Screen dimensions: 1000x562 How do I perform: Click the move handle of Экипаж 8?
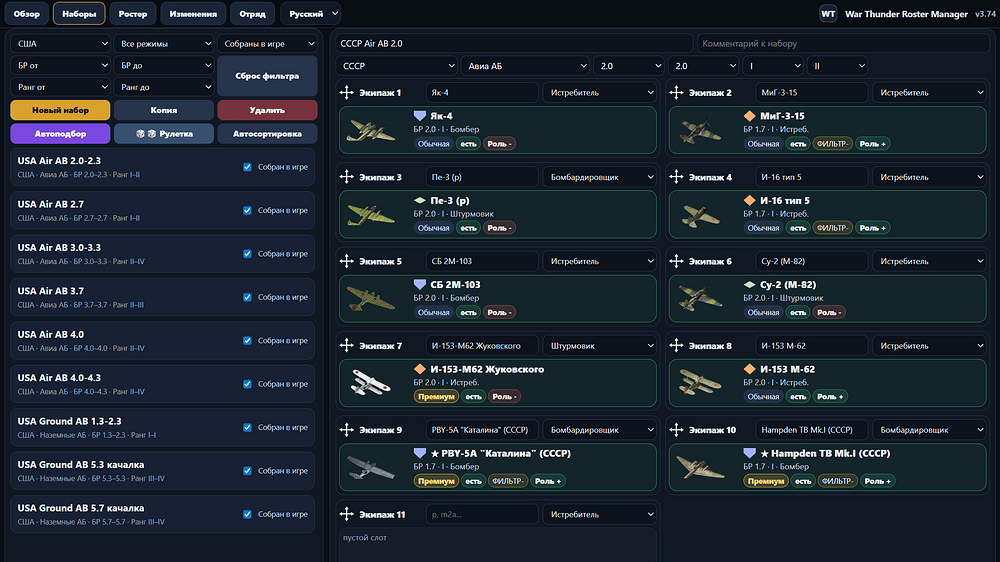(x=676, y=346)
